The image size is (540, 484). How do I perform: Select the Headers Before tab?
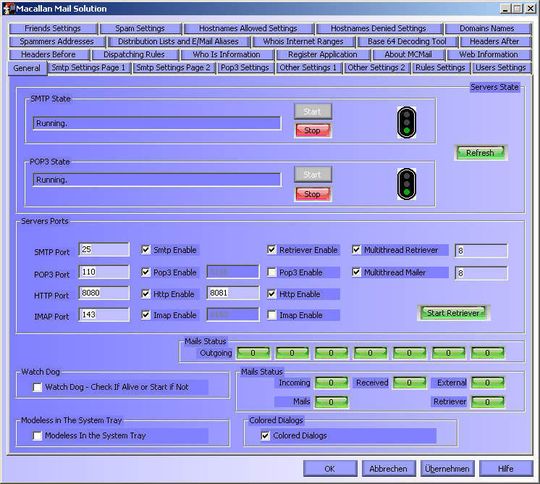tap(49, 54)
